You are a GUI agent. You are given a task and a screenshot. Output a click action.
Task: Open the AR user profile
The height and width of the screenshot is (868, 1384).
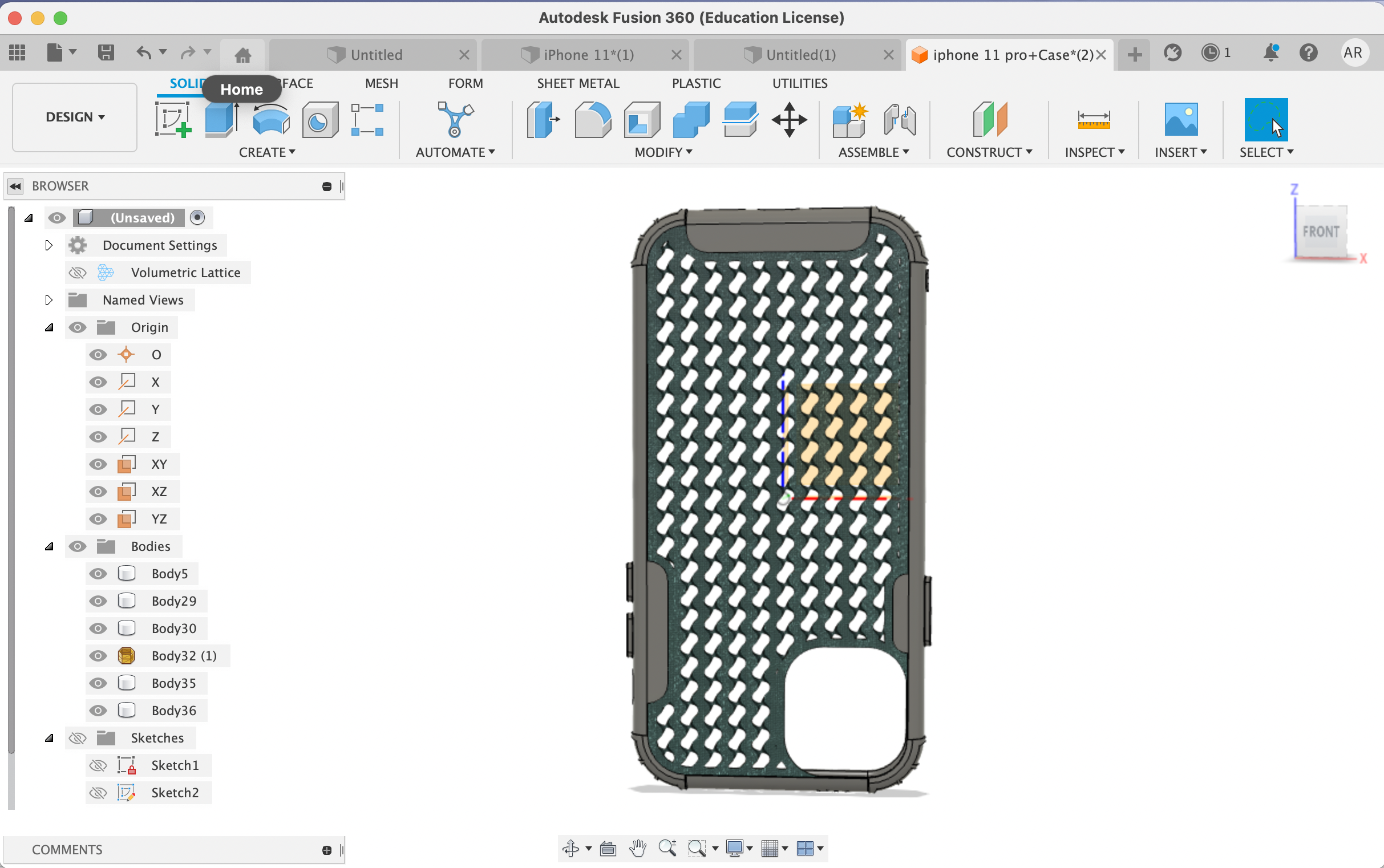[x=1354, y=53]
